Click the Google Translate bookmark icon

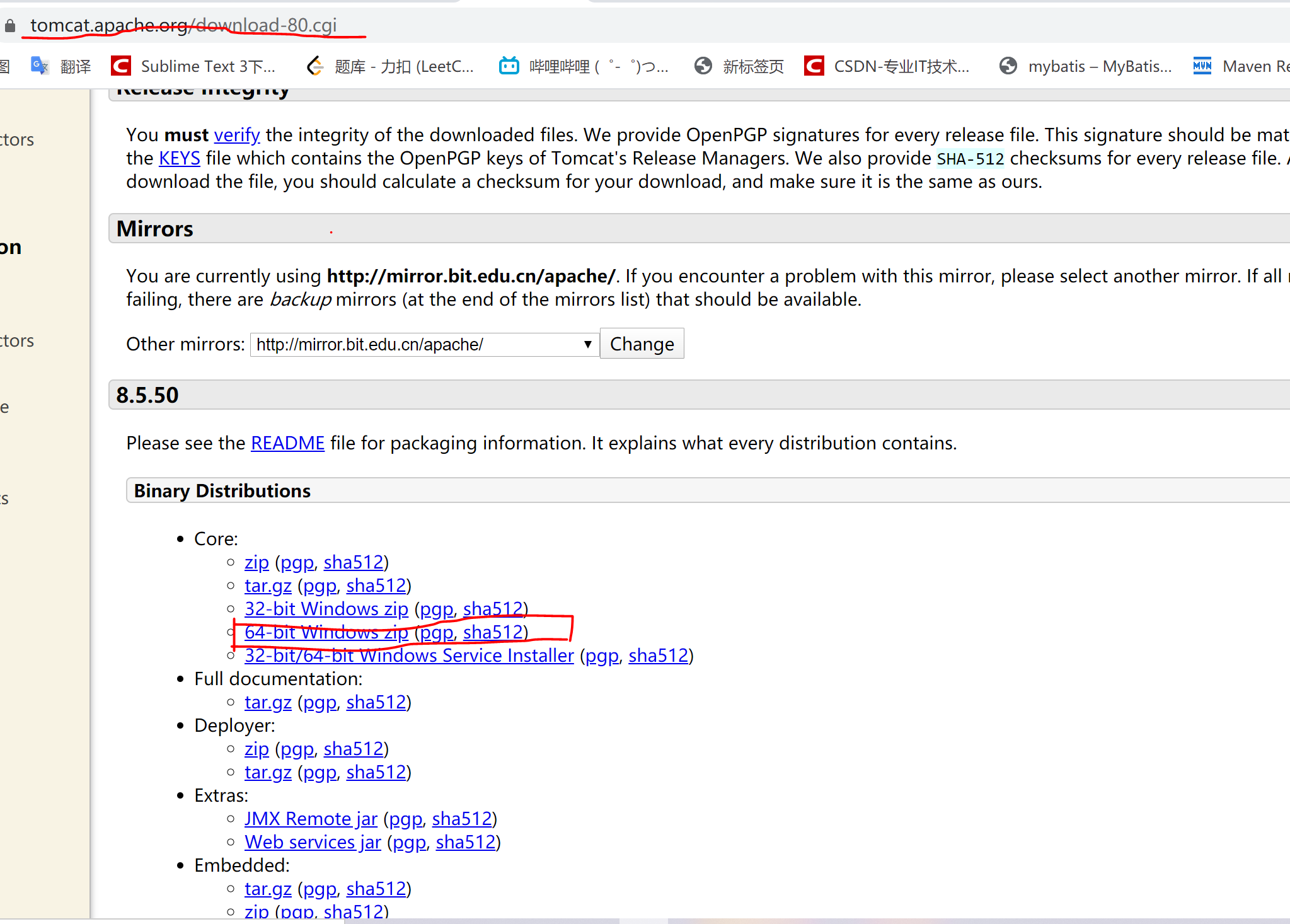click(x=39, y=66)
